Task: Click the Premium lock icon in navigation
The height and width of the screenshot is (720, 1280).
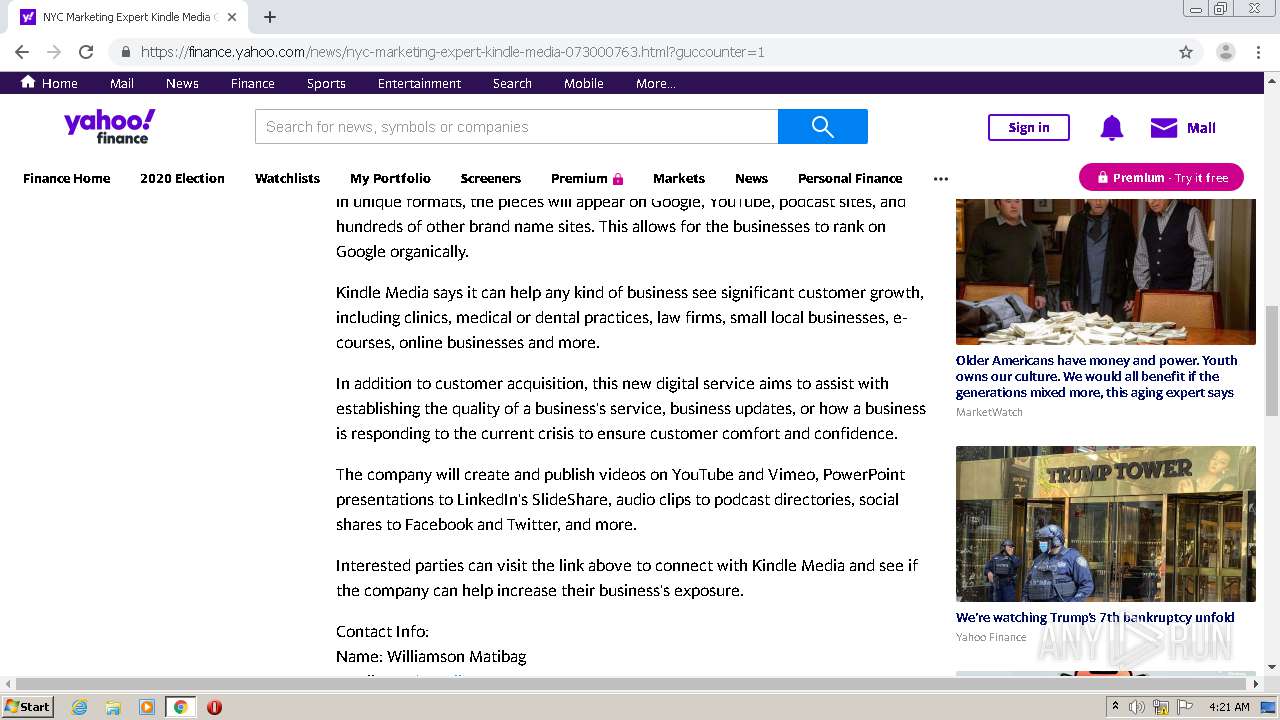Action: 618,179
